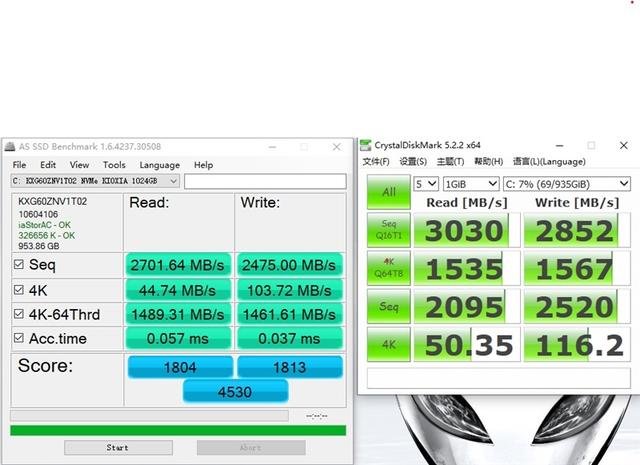Image resolution: width=640 pixels, height=465 pixels.
Task: Open the 主题(T) menu in CrystalDiskMark
Action: pyautogui.click(x=450, y=162)
